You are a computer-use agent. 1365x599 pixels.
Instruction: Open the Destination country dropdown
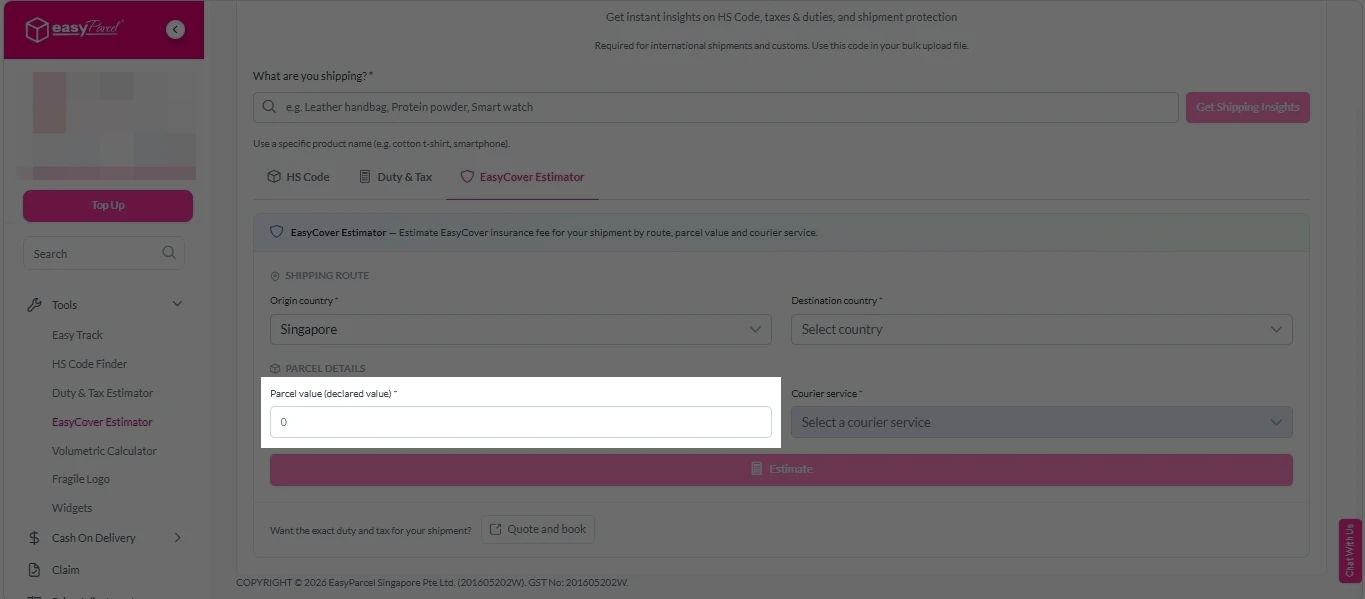[1041, 329]
